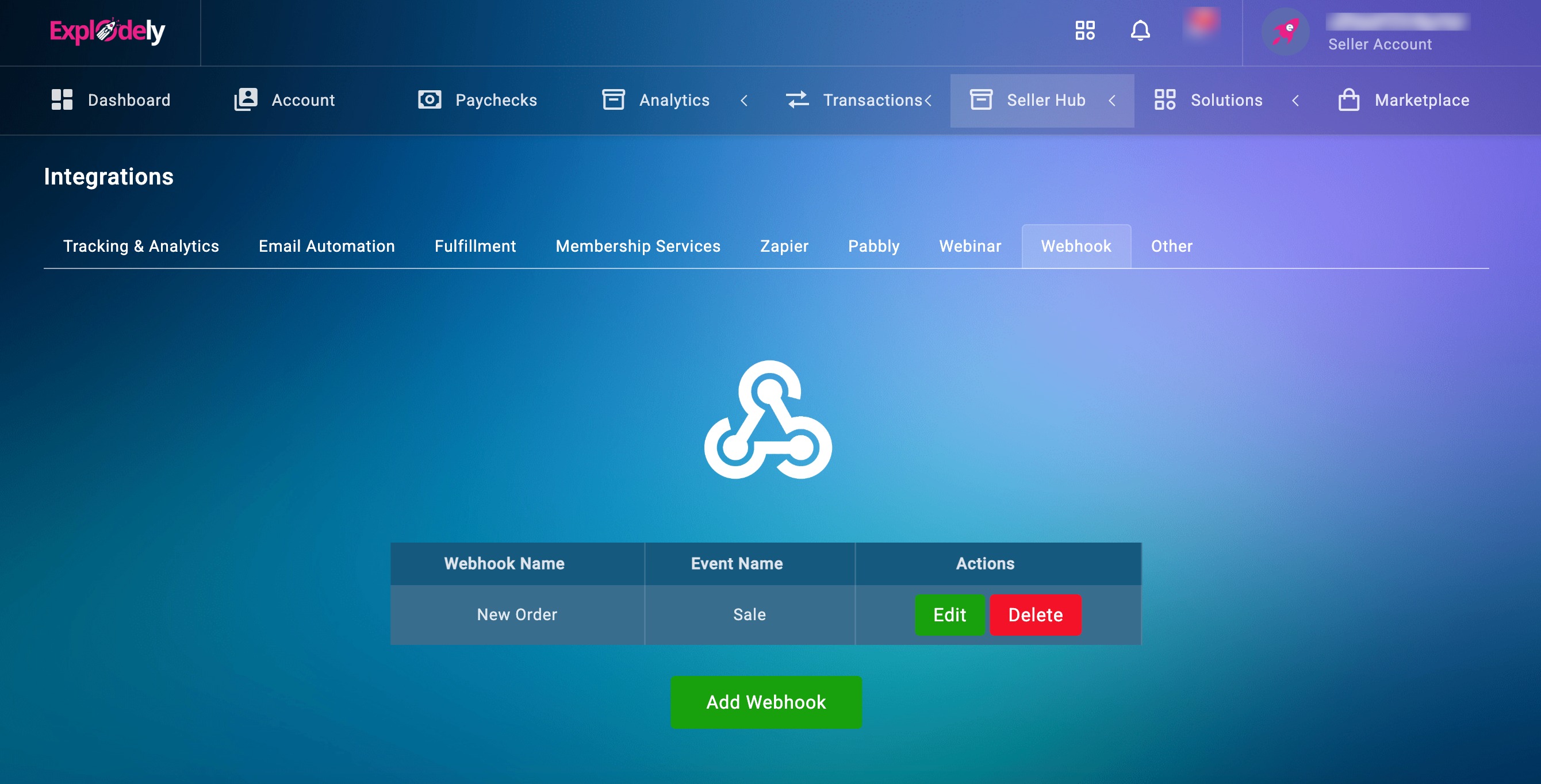Expand the Seller Hub chevron
This screenshot has width=1541, height=784.
pos(1112,101)
